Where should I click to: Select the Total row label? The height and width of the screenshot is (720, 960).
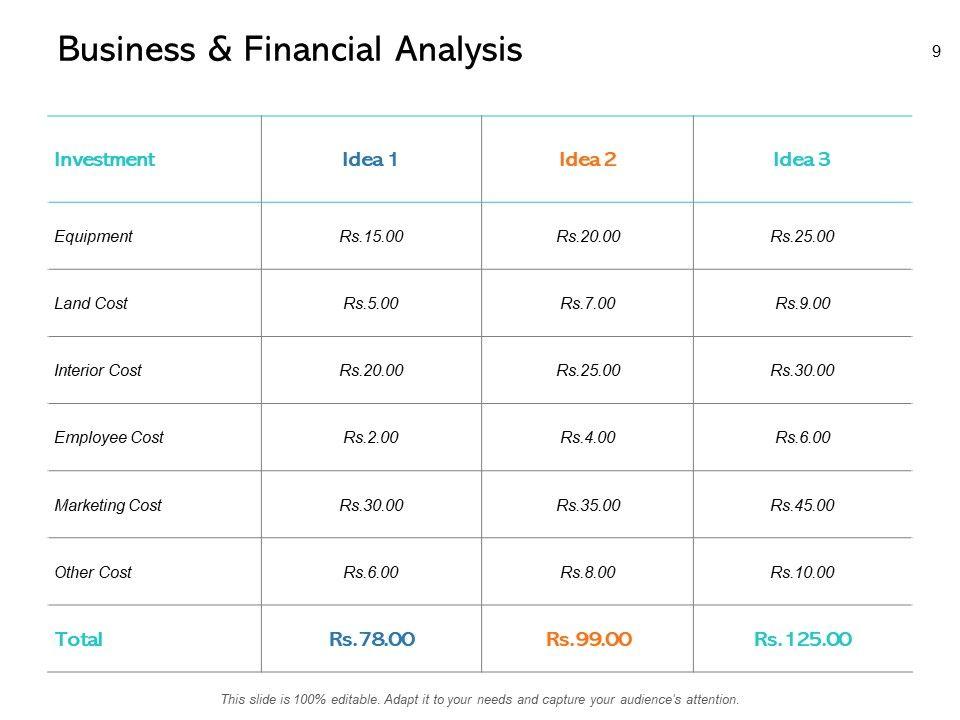[79, 639]
